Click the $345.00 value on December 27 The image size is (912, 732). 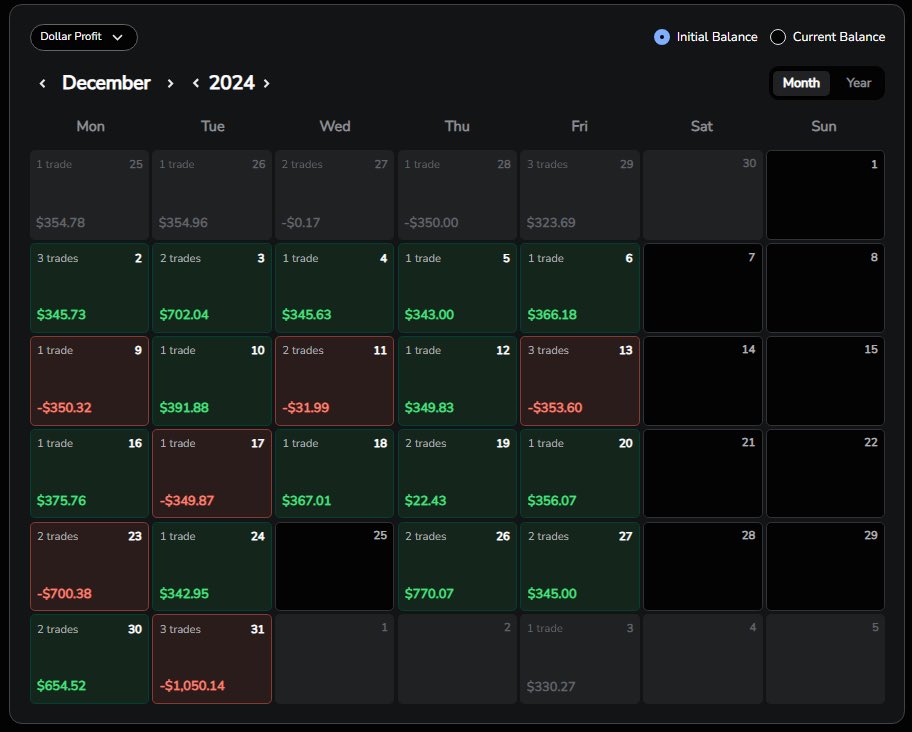click(x=552, y=594)
